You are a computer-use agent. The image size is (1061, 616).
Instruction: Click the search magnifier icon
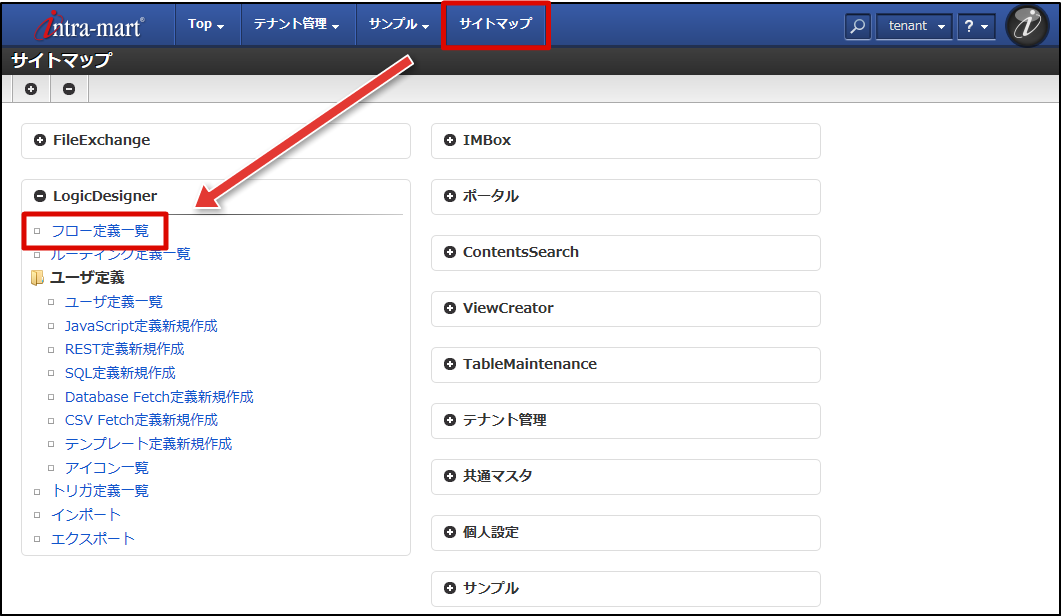point(857,26)
